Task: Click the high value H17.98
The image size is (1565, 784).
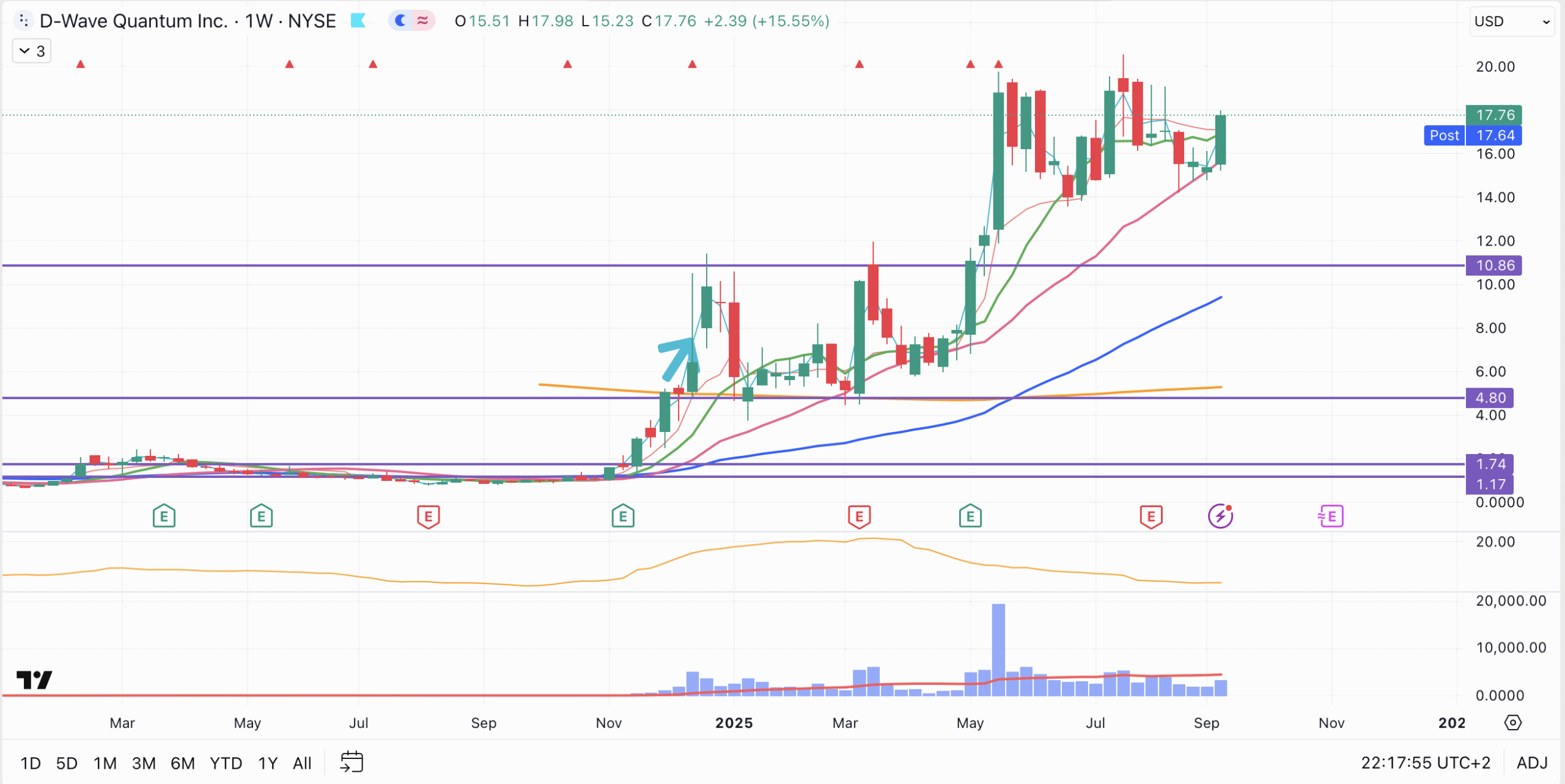Action: point(545,21)
